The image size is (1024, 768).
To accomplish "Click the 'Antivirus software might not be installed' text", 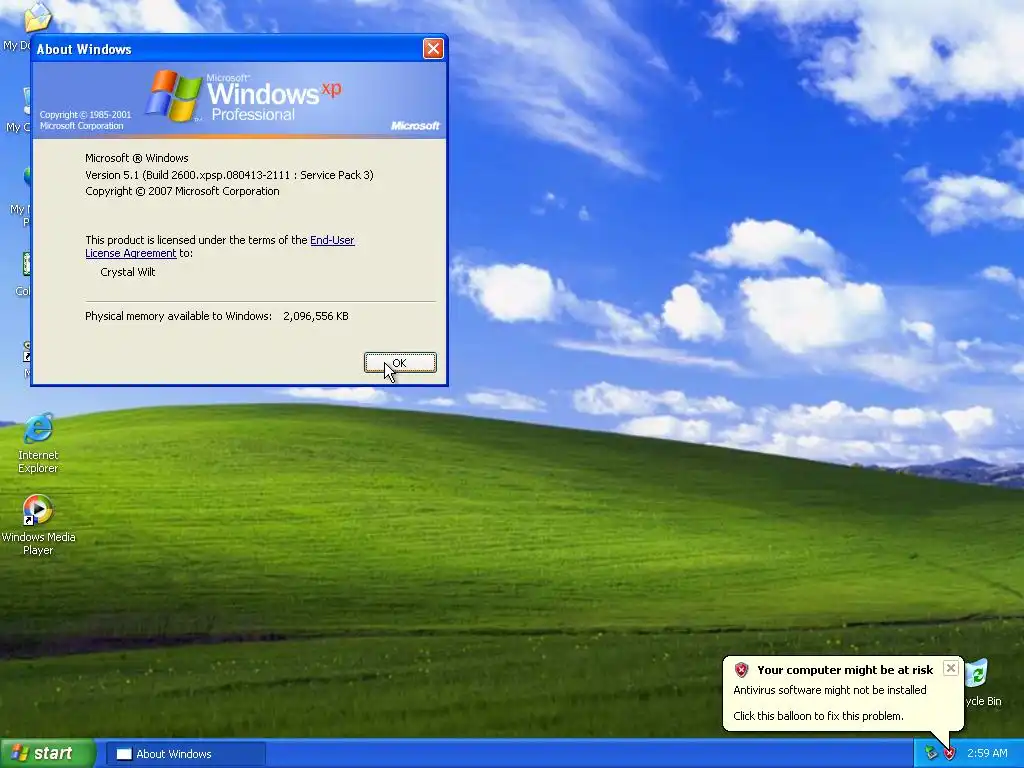I will 830,690.
